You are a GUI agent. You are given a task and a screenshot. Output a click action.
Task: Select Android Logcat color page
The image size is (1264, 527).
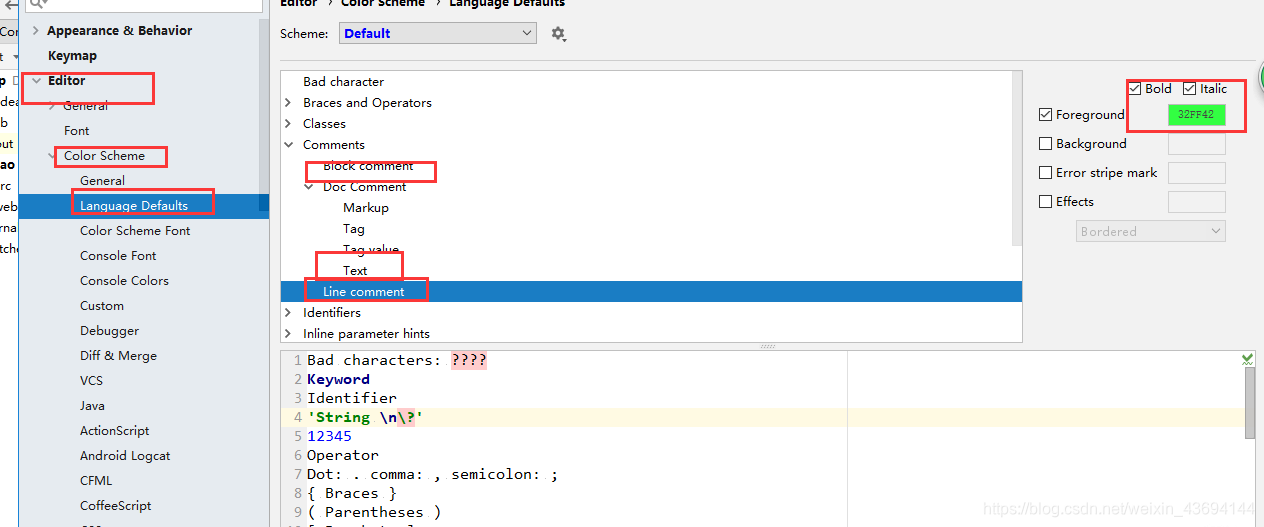(x=125, y=456)
